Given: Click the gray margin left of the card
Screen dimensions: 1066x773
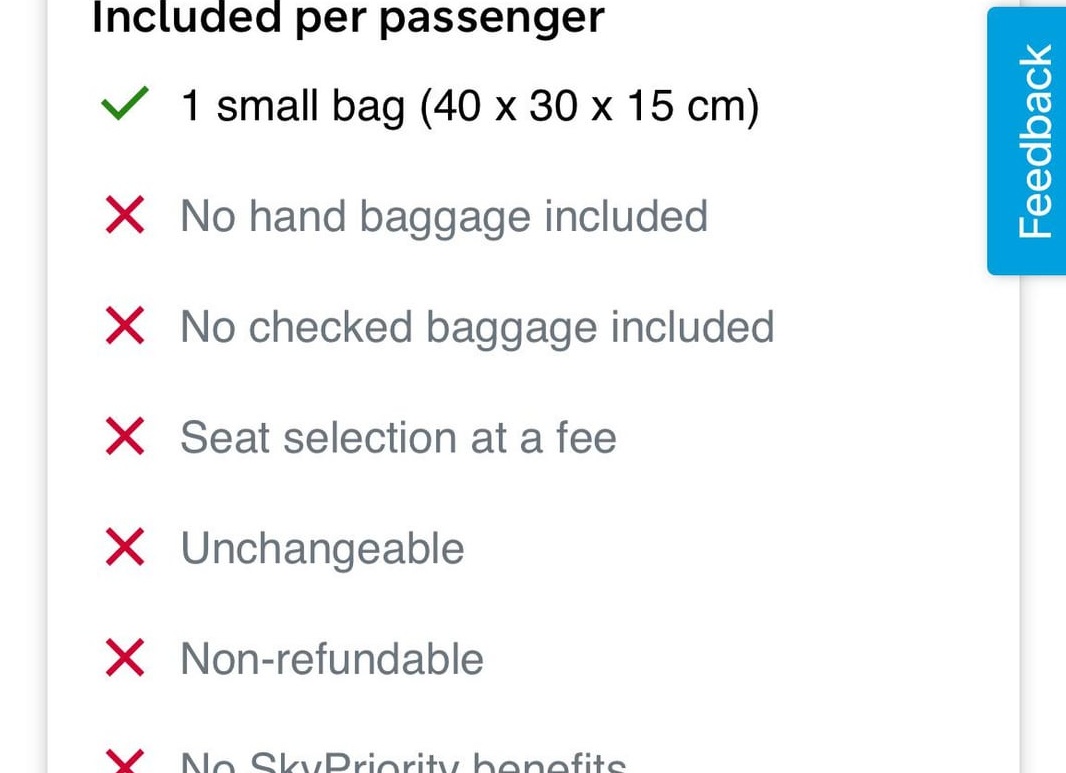Looking at the screenshot, I should click(22, 400).
